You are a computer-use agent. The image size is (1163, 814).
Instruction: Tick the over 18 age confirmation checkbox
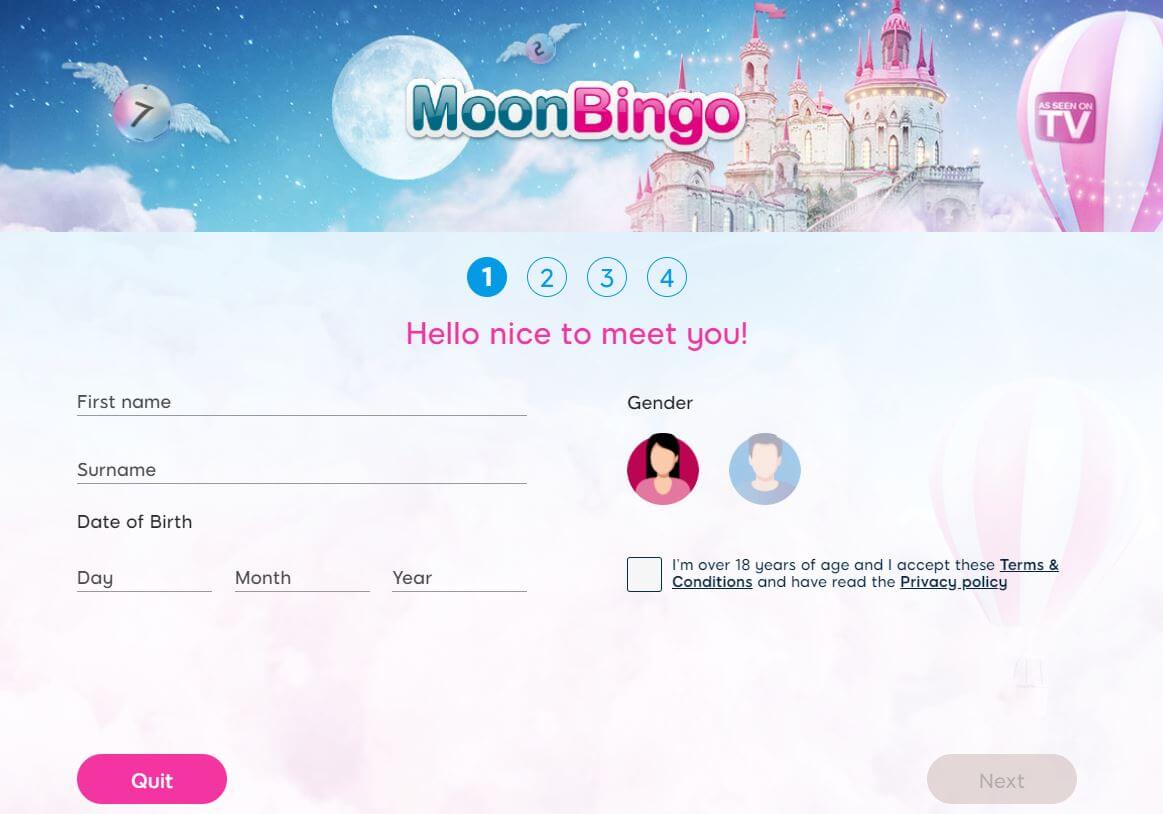coord(645,574)
